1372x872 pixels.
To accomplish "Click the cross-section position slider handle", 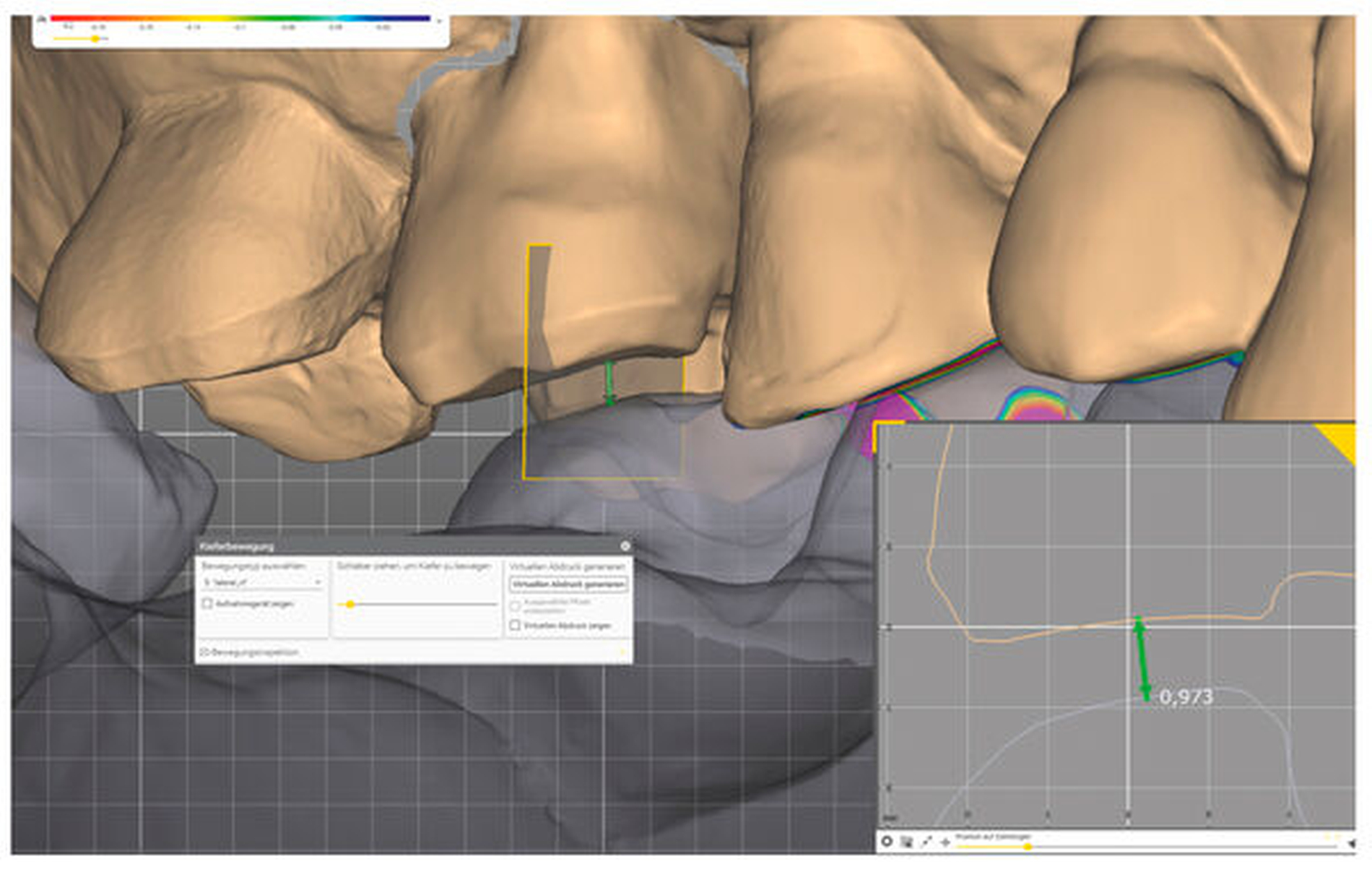I will pos(1027,847).
